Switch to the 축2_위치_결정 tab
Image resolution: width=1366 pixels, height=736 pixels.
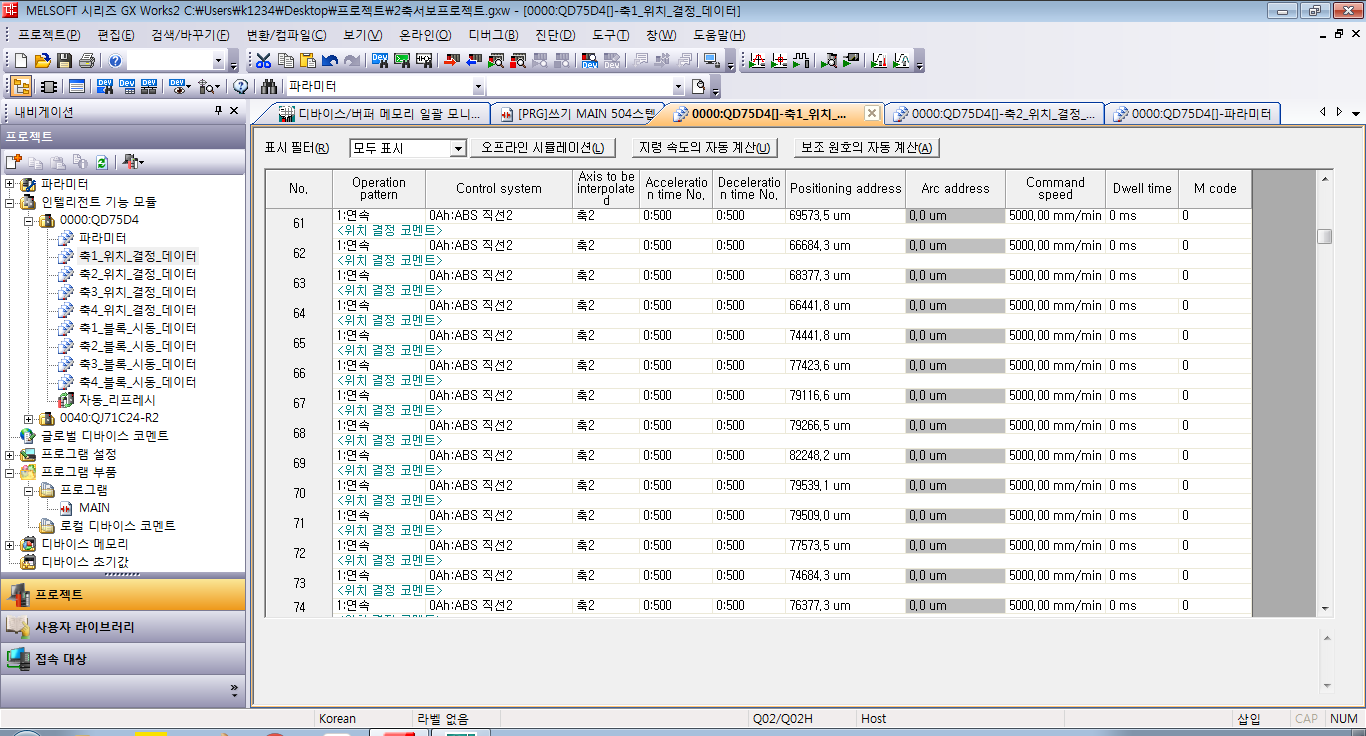(x=994, y=113)
